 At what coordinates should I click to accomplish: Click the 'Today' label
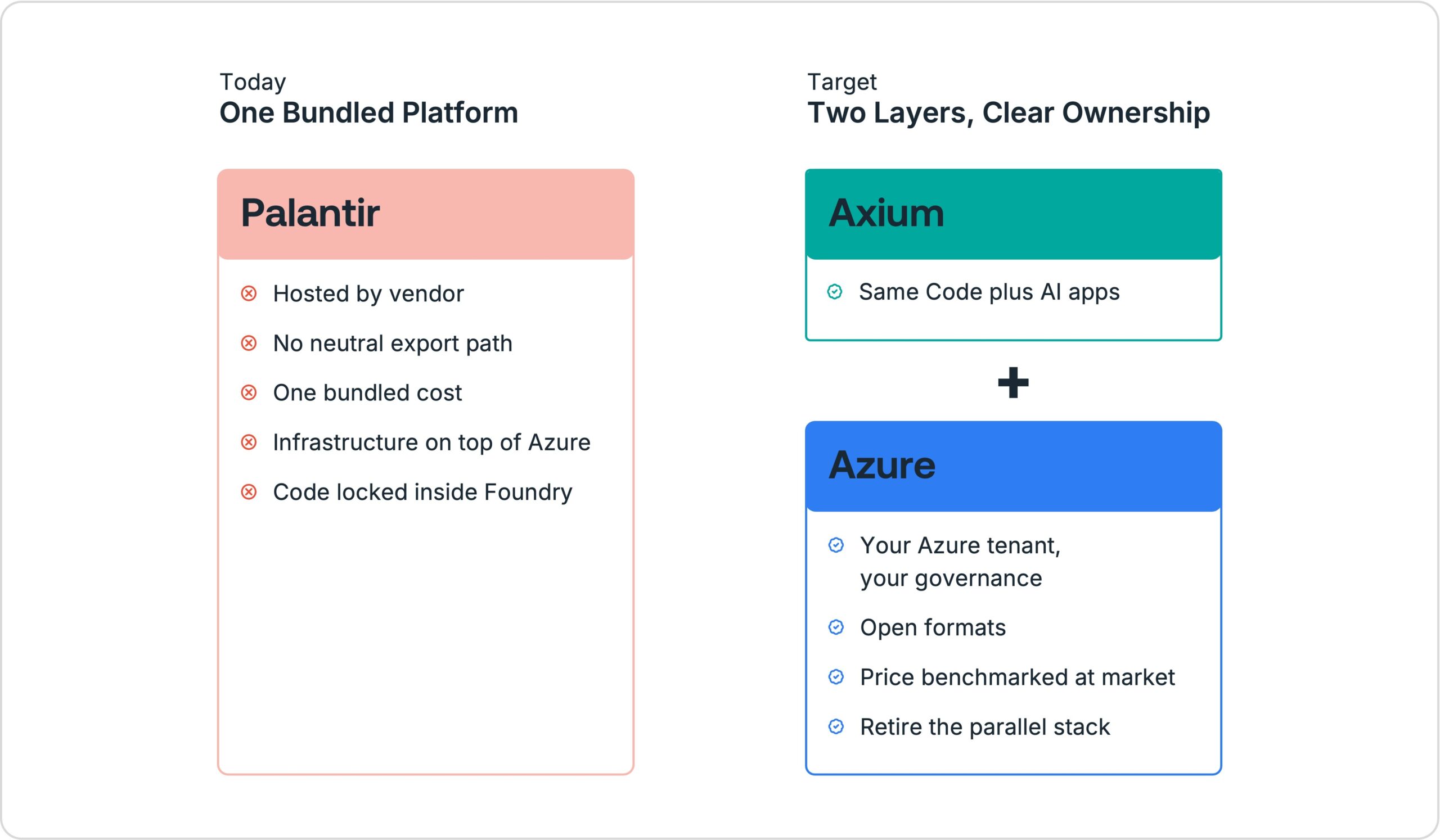[x=253, y=82]
